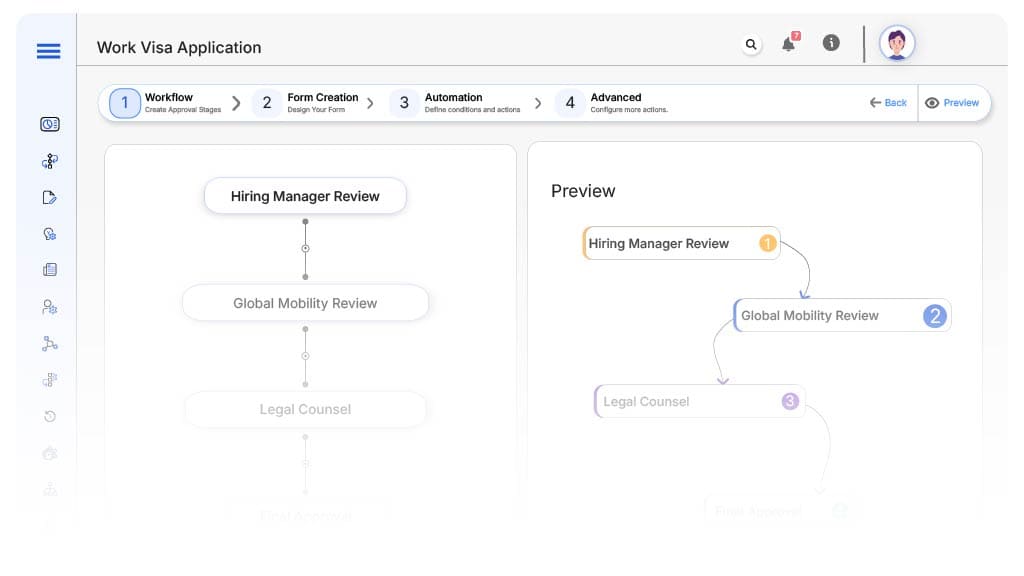Switch to the Form Creation step
1024x576 pixels.
(x=308, y=103)
